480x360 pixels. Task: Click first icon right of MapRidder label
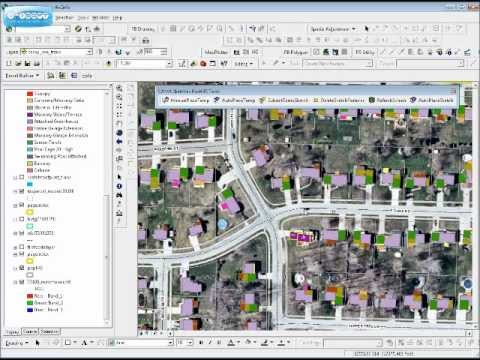(237, 52)
